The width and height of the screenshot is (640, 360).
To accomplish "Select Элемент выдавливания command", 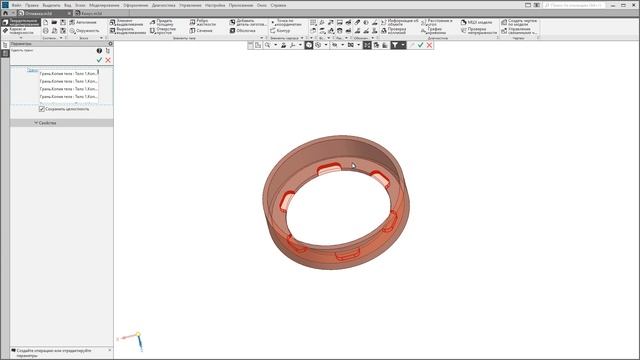I will 127,22.
